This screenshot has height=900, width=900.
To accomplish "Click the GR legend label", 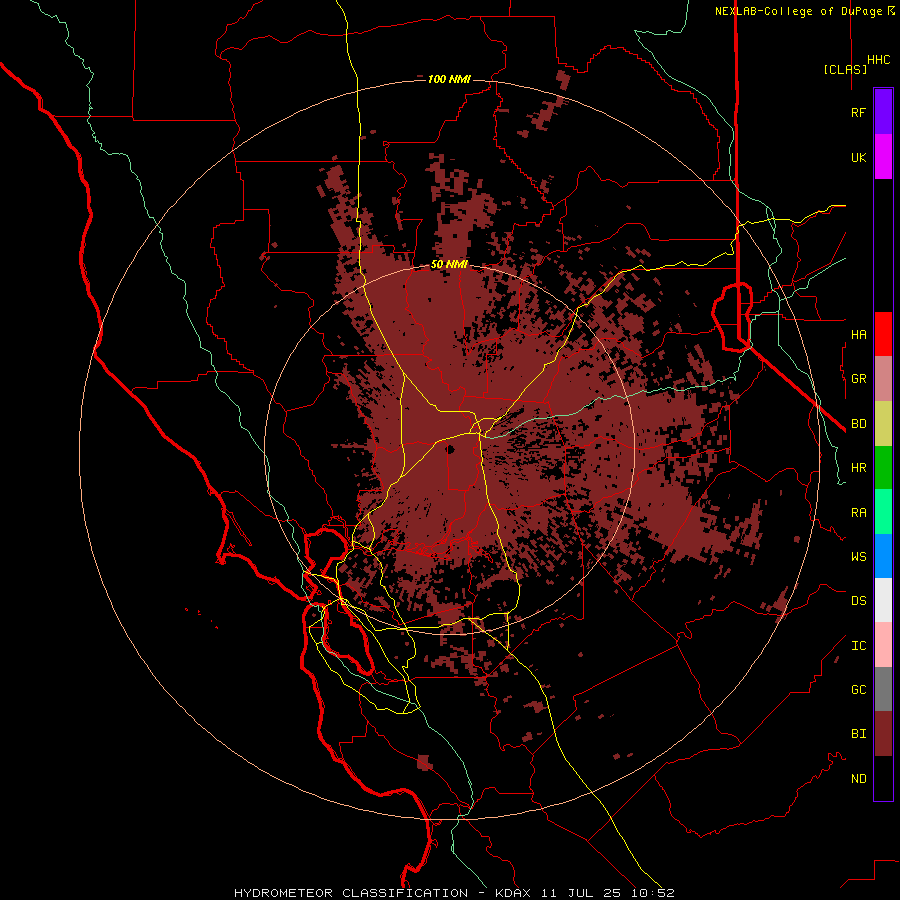I will pyautogui.click(x=858, y=379).
